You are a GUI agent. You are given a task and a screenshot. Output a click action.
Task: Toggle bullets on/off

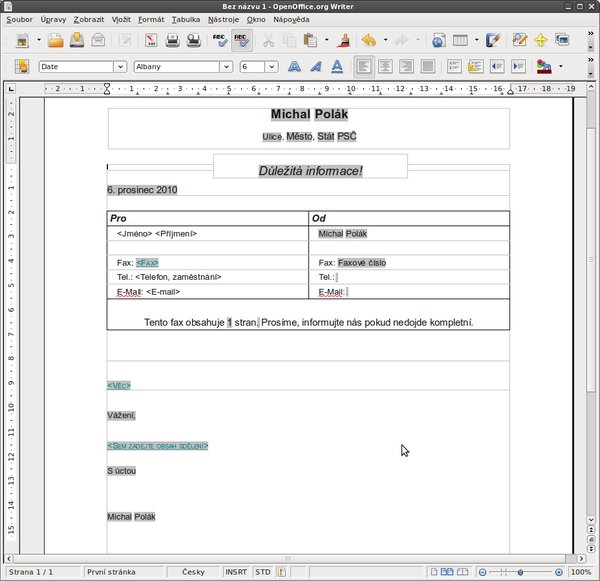pyautogui.click(x=475, y=67)
